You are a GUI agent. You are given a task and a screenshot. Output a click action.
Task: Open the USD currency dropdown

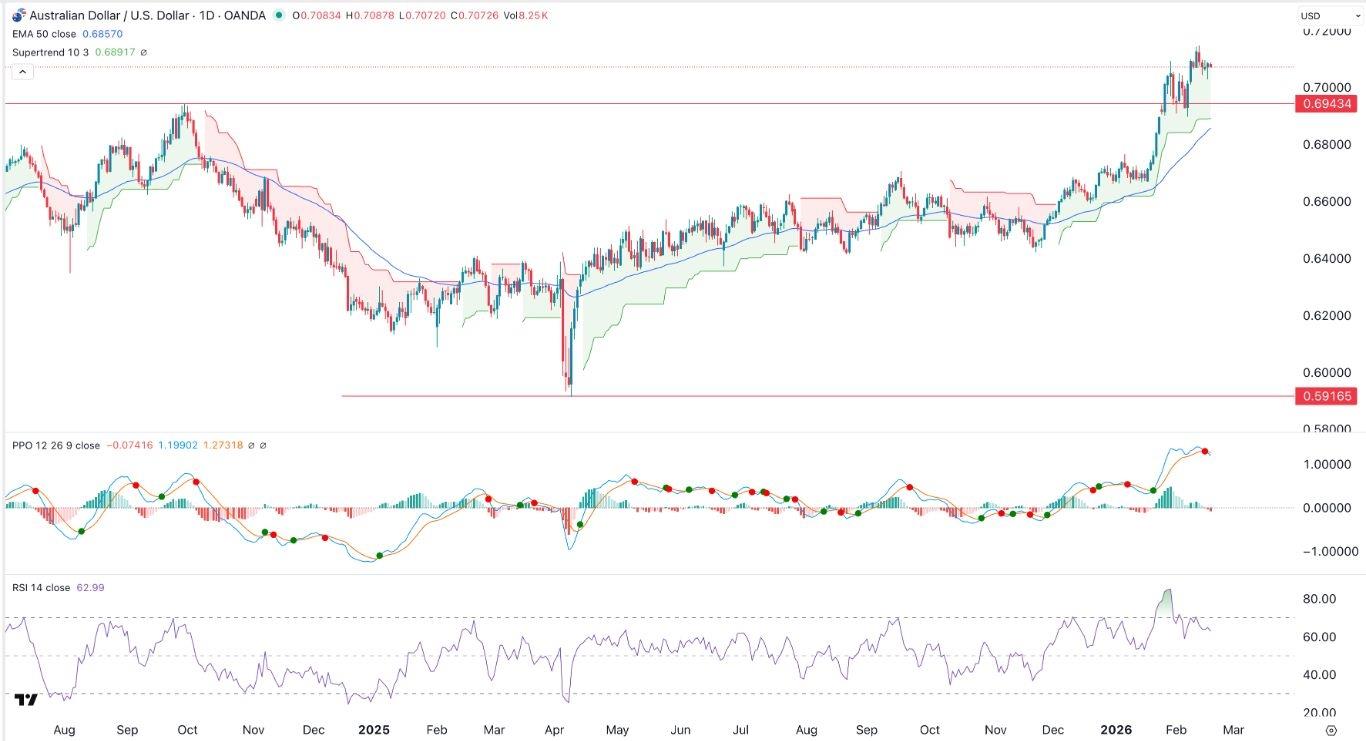click(1332, 15)
